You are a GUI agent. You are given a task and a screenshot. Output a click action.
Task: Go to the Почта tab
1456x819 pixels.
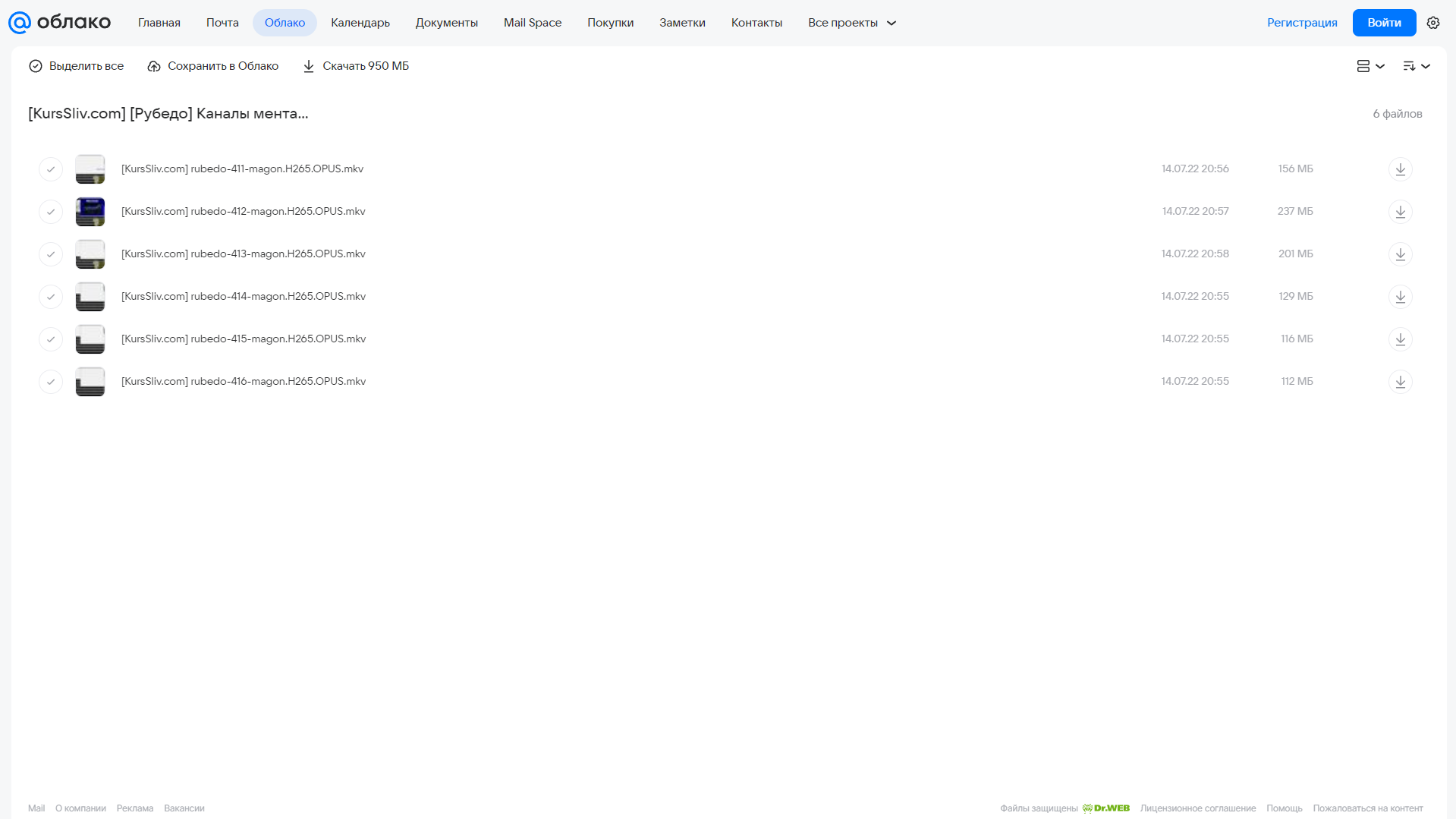[222, 23]
